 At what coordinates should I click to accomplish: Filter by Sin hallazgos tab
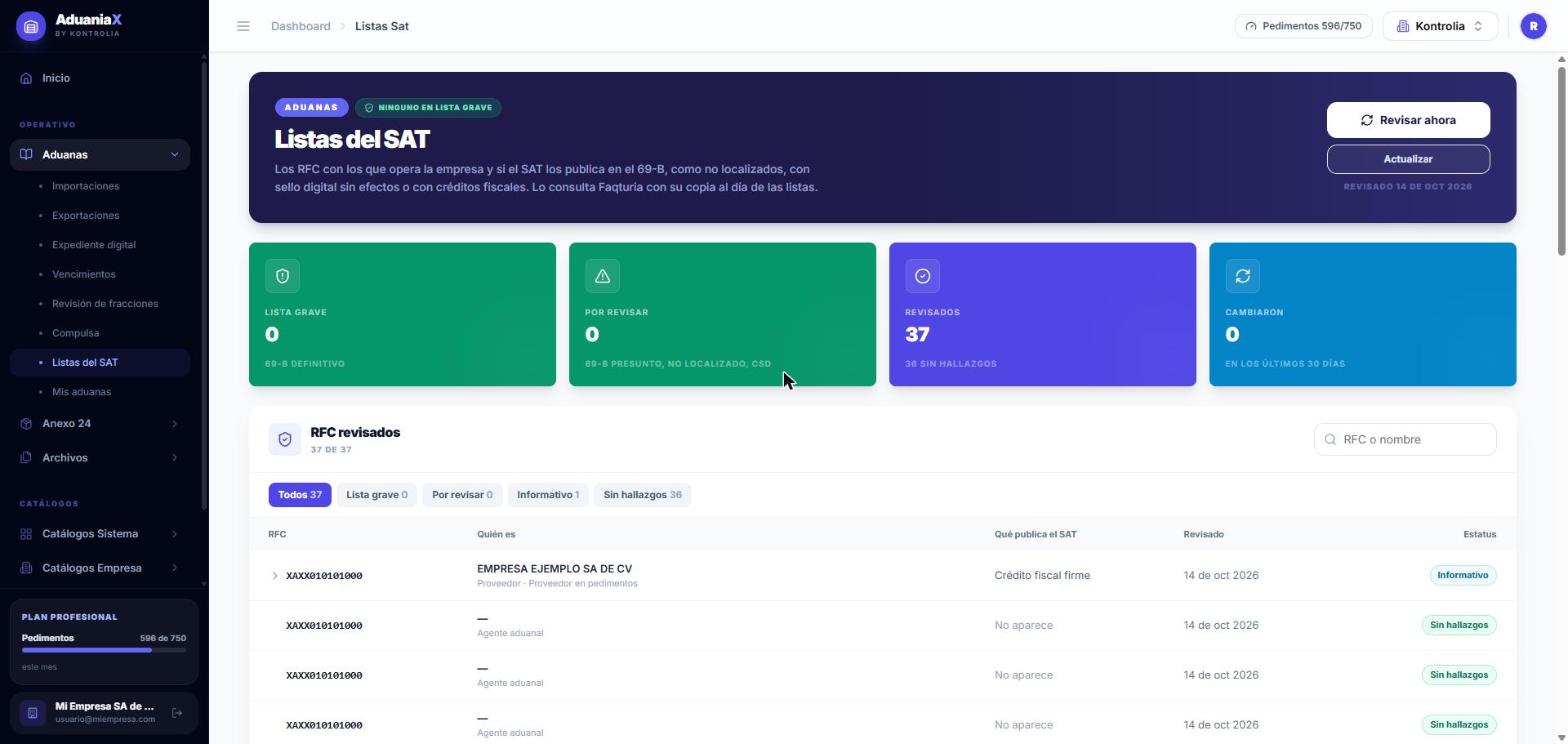click(642, 495)
